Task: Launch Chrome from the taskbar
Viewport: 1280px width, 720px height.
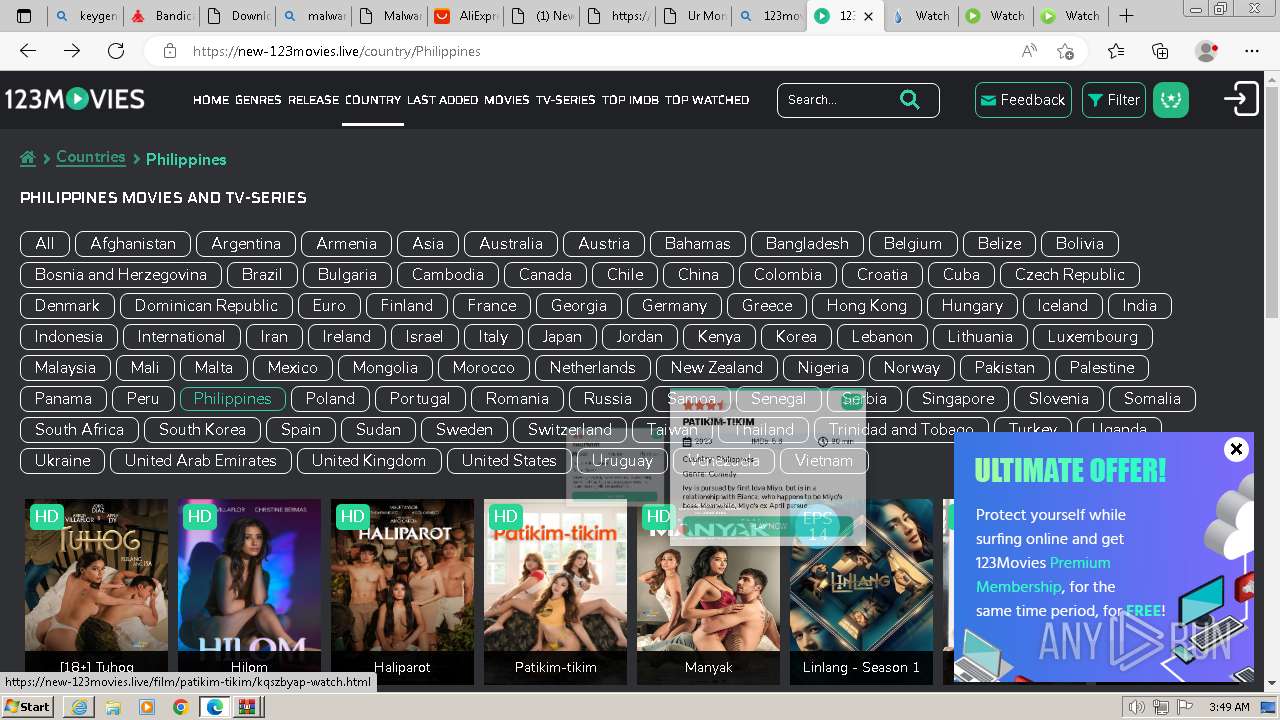Action: (180, 707)
